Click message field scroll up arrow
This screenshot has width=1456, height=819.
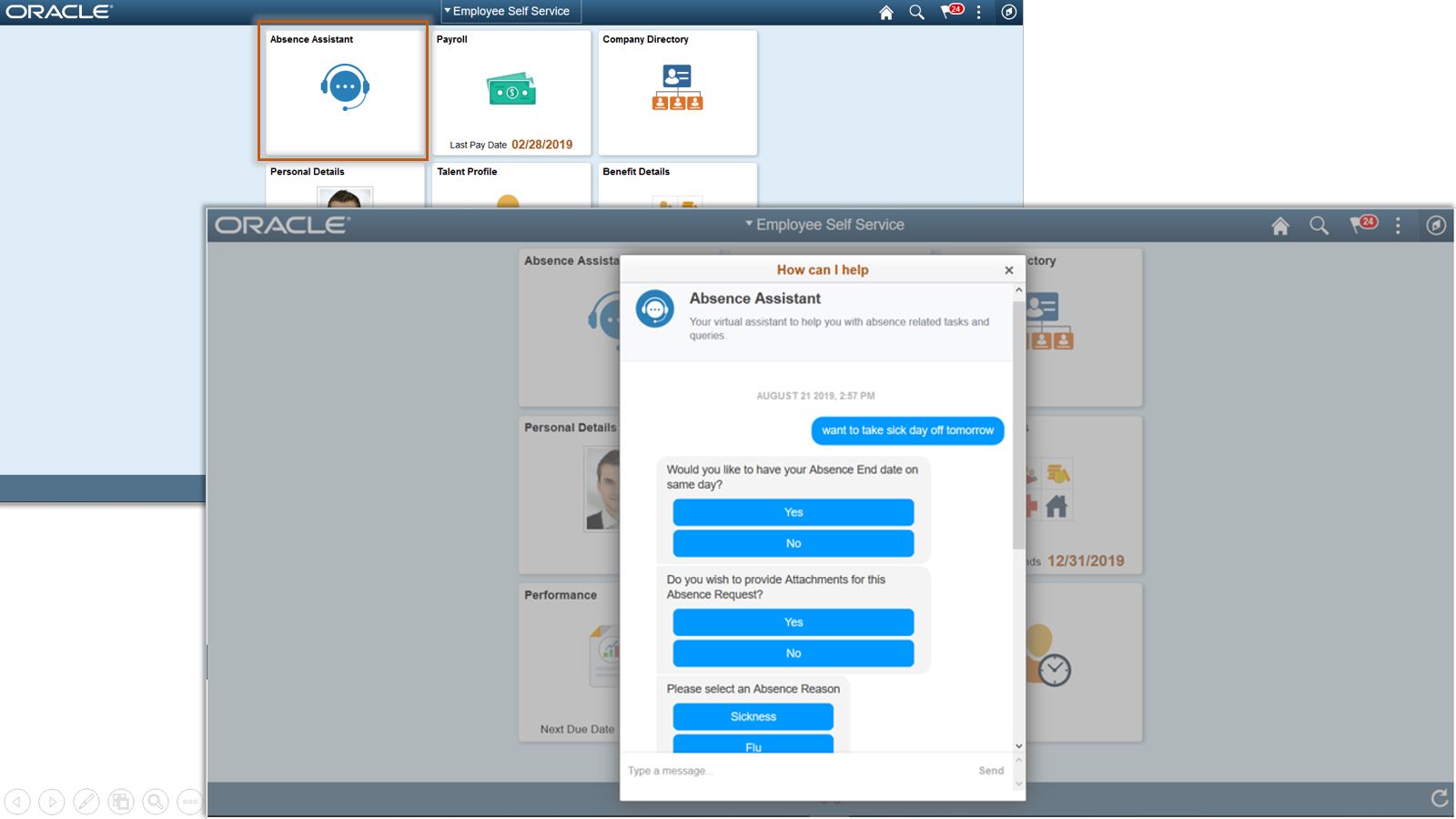1019,760
